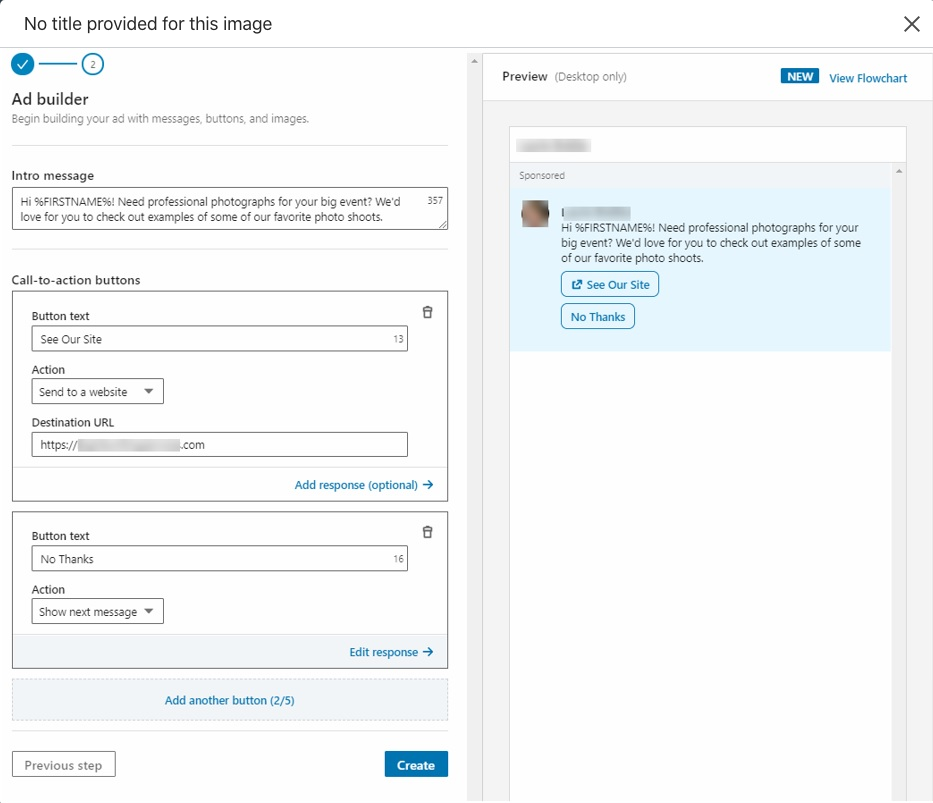Click the Destination URL input field
Screen dimensions: 933x803
219,445
